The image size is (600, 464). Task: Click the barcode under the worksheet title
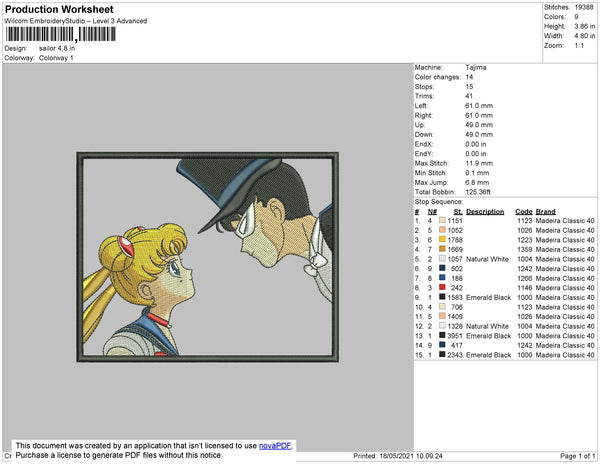pyautogui.click(x=60, y=34)
